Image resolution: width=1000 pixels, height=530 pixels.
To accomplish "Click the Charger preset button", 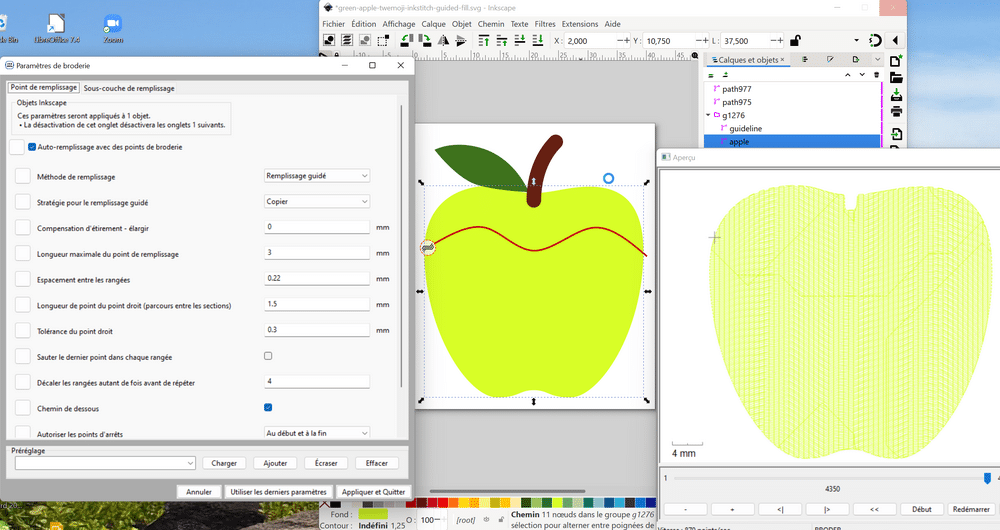I will click(224, 463).
